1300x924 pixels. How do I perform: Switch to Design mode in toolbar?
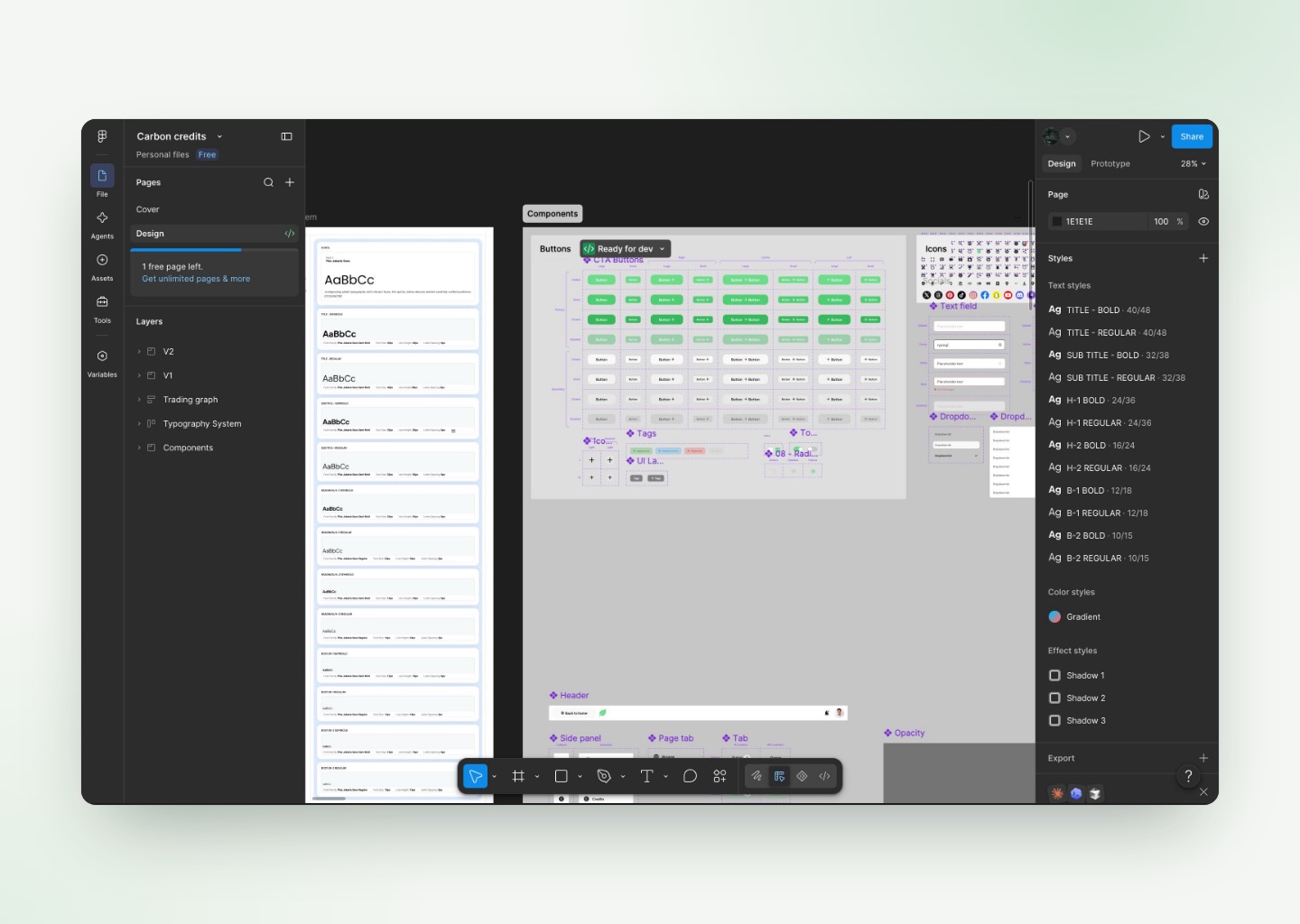(779, 776)
